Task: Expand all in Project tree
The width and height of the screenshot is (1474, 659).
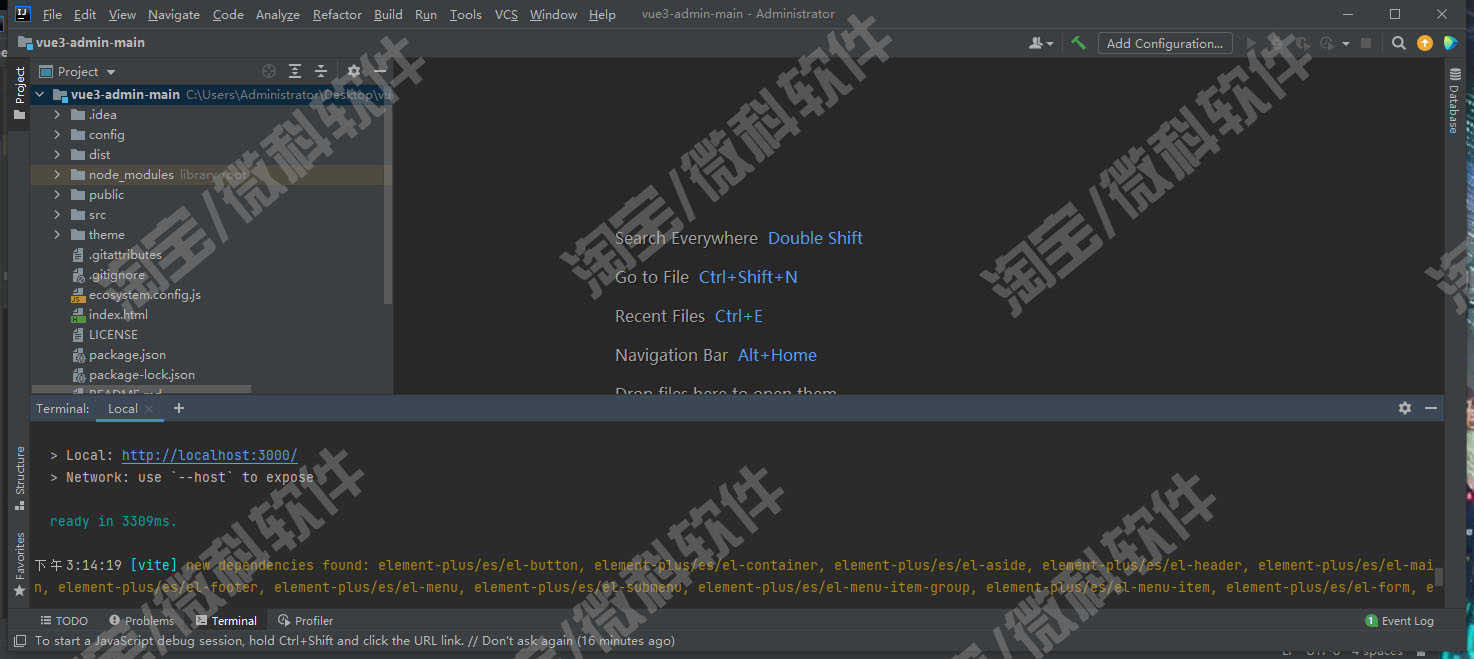Action: tap(295, 71)
